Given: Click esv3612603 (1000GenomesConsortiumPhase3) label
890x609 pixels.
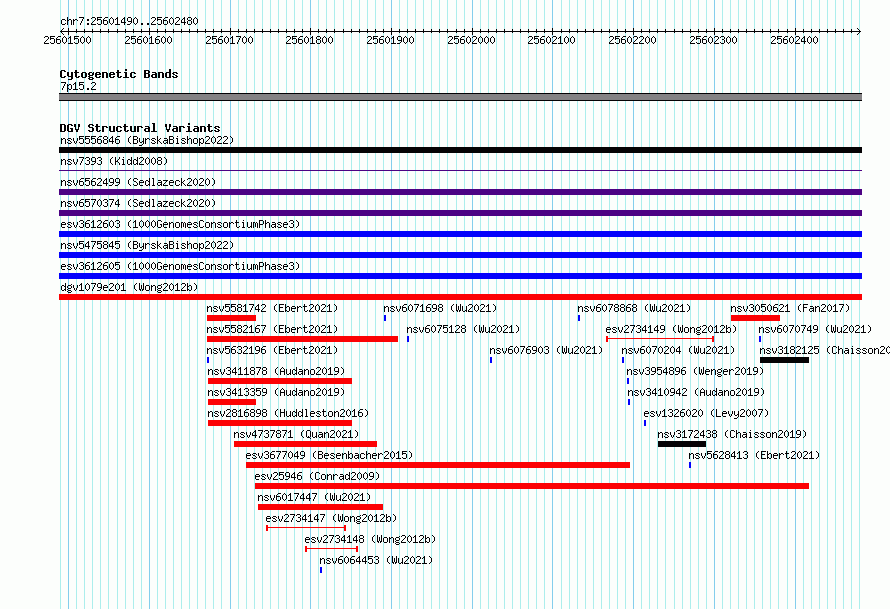Looking at the screenshot, I should (x=180, y=224).
